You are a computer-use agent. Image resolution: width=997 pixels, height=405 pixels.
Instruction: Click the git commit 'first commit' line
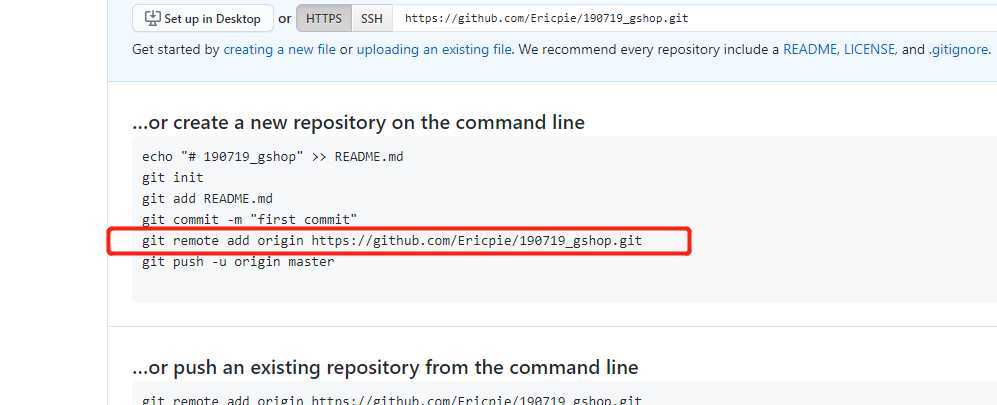coord(249,220)
